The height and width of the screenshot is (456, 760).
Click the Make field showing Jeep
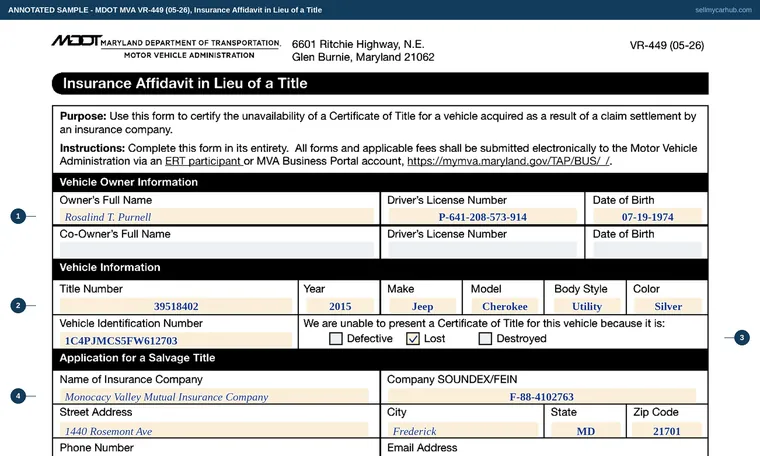point(422,306)
